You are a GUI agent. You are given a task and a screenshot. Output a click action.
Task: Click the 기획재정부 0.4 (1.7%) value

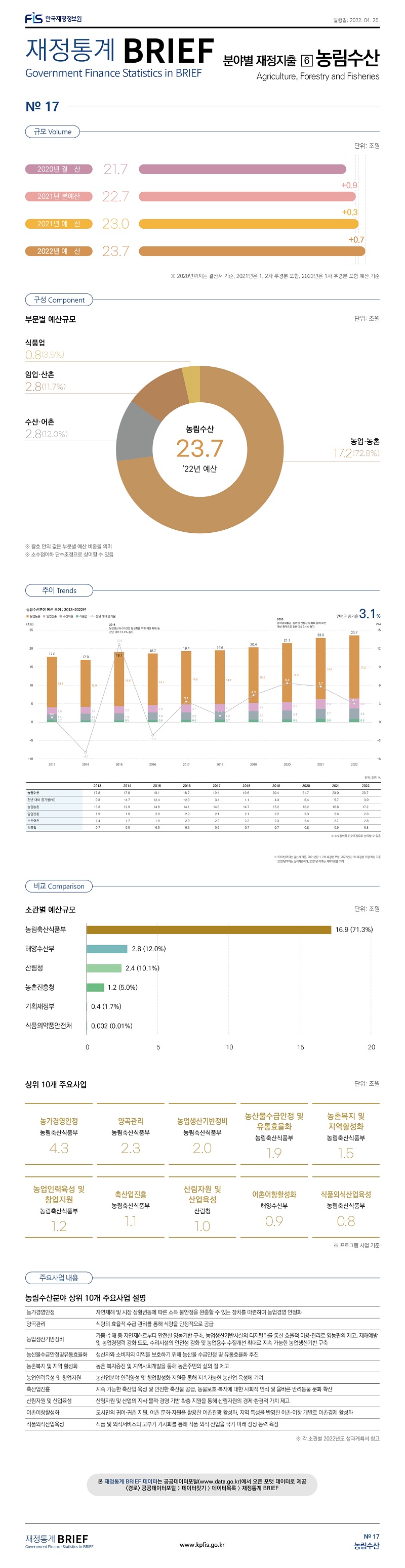(x=106, y=1007)
